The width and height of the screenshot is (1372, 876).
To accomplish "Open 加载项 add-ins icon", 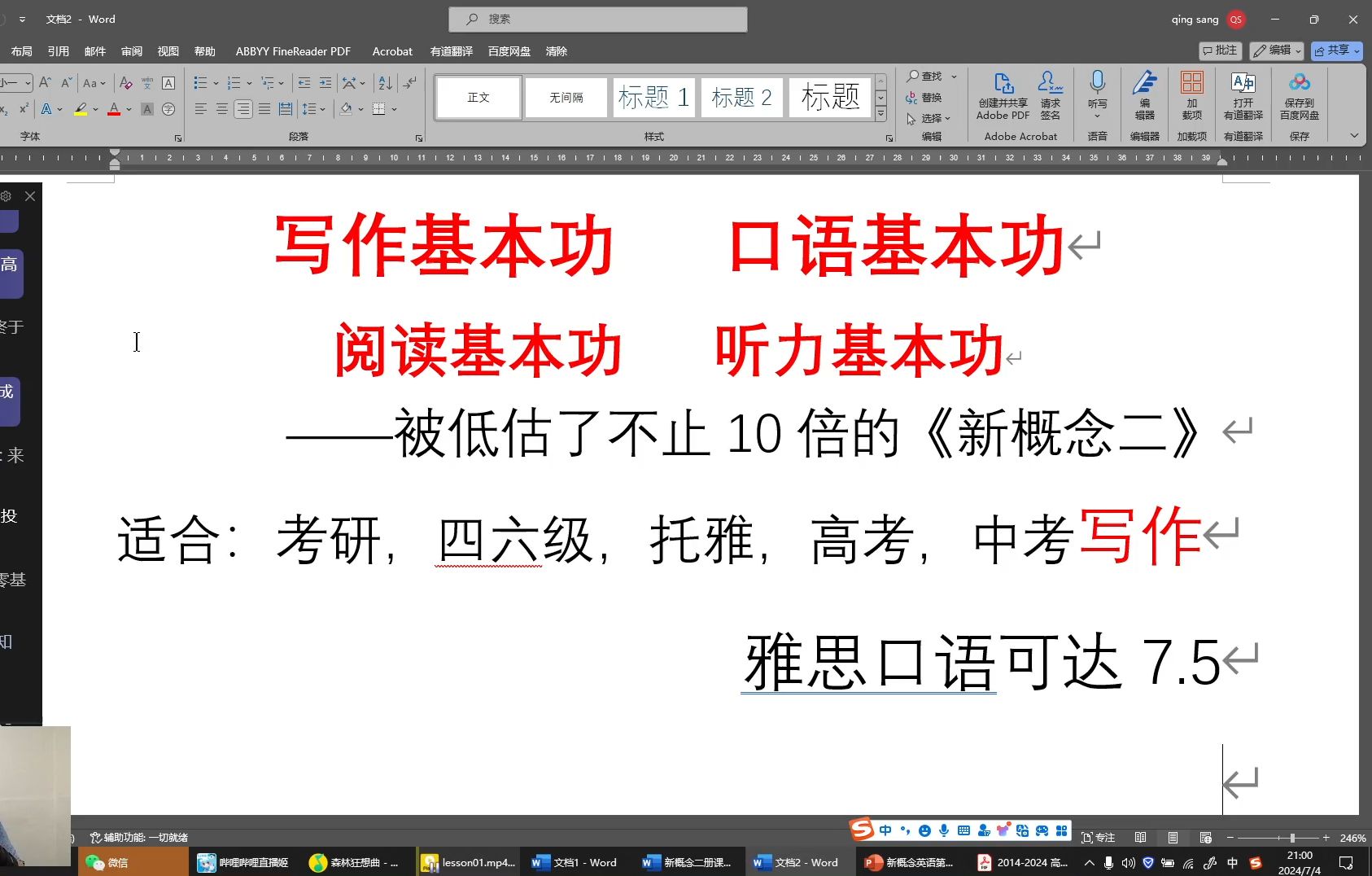I will coord(1192,96).
